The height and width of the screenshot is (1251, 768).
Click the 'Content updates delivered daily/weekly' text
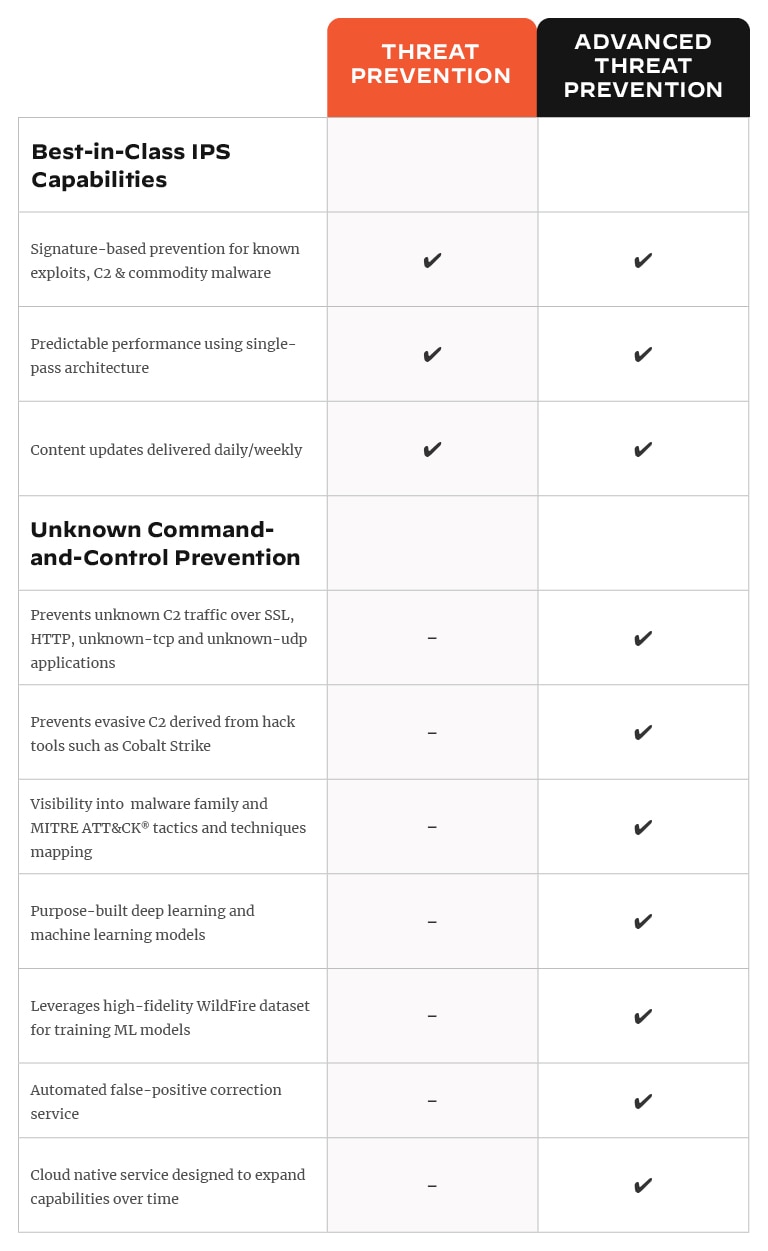(166, 450)
